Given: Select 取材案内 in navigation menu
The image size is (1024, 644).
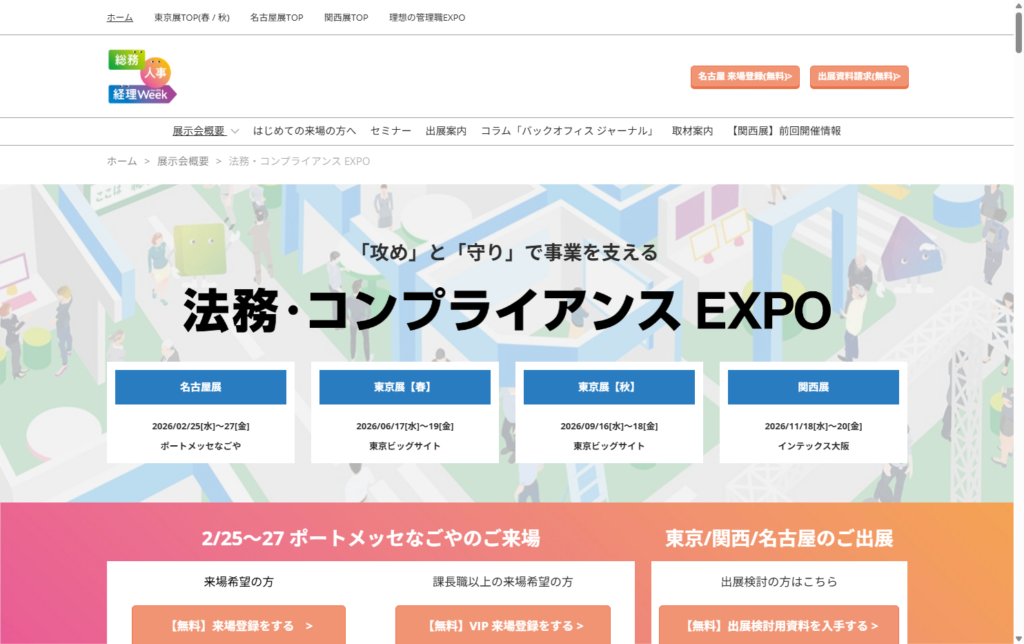Looking at the screenshot, I should [x=692, y=131].
